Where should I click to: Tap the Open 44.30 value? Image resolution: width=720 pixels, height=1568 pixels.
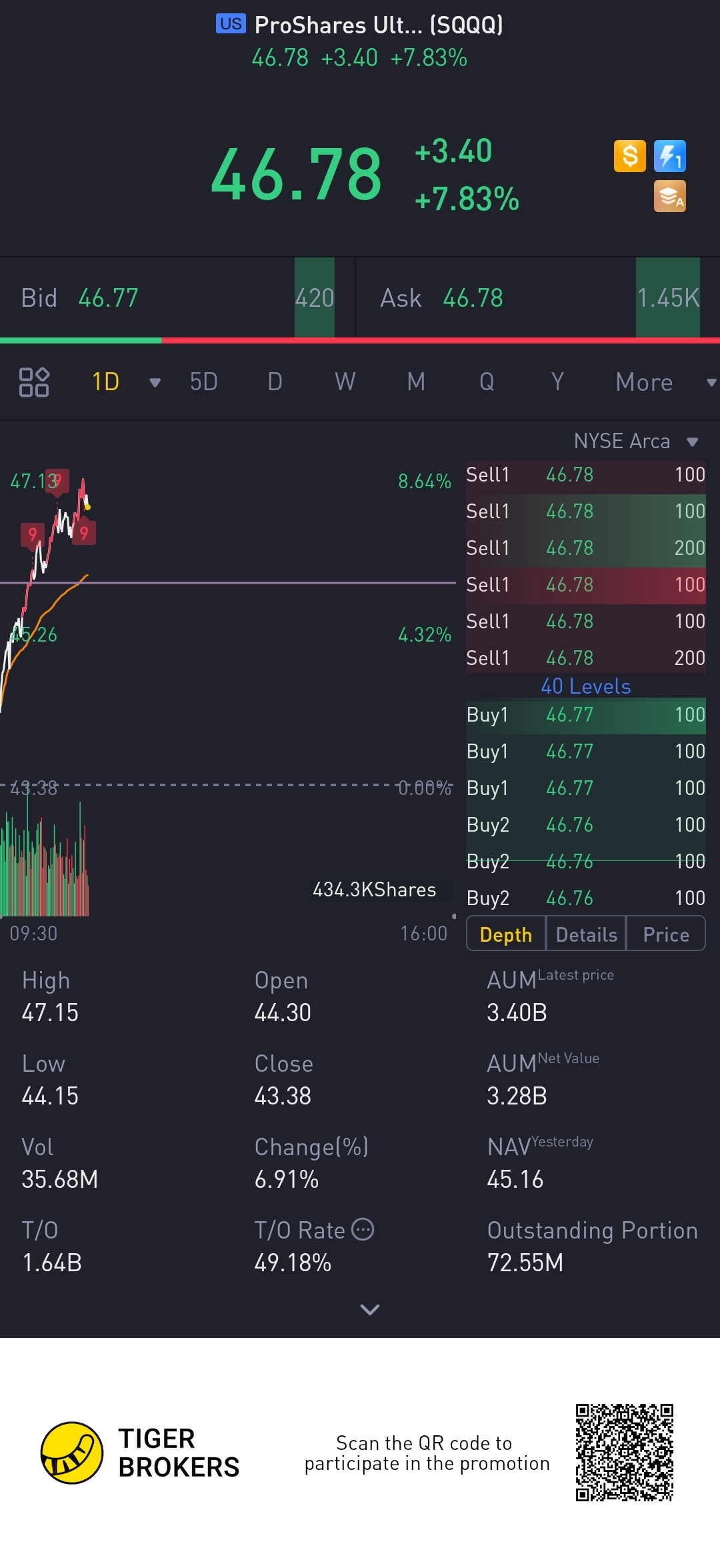[283, 1012]
